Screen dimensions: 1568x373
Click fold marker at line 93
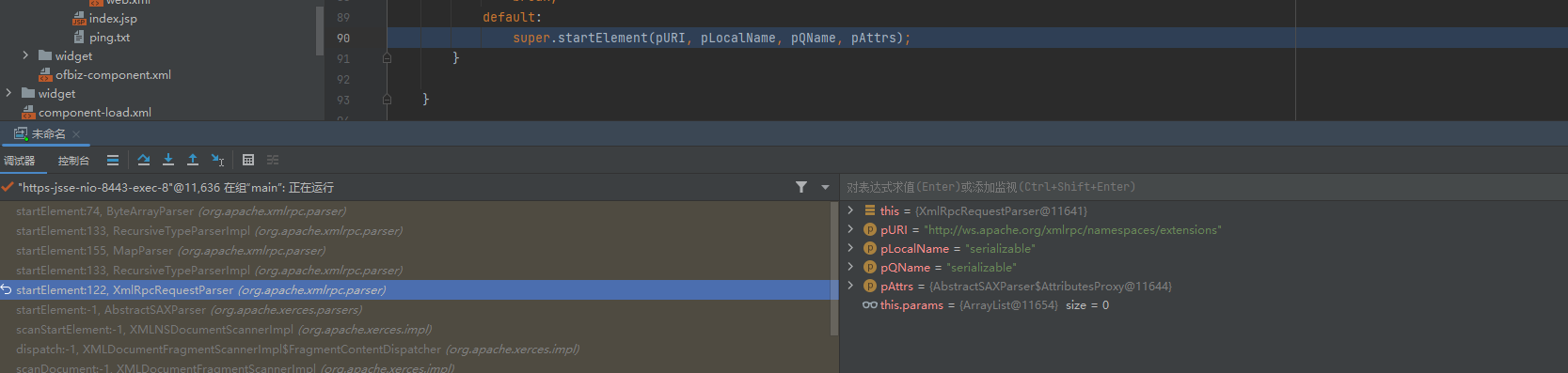pyautogui.click(x=387, y=100)
